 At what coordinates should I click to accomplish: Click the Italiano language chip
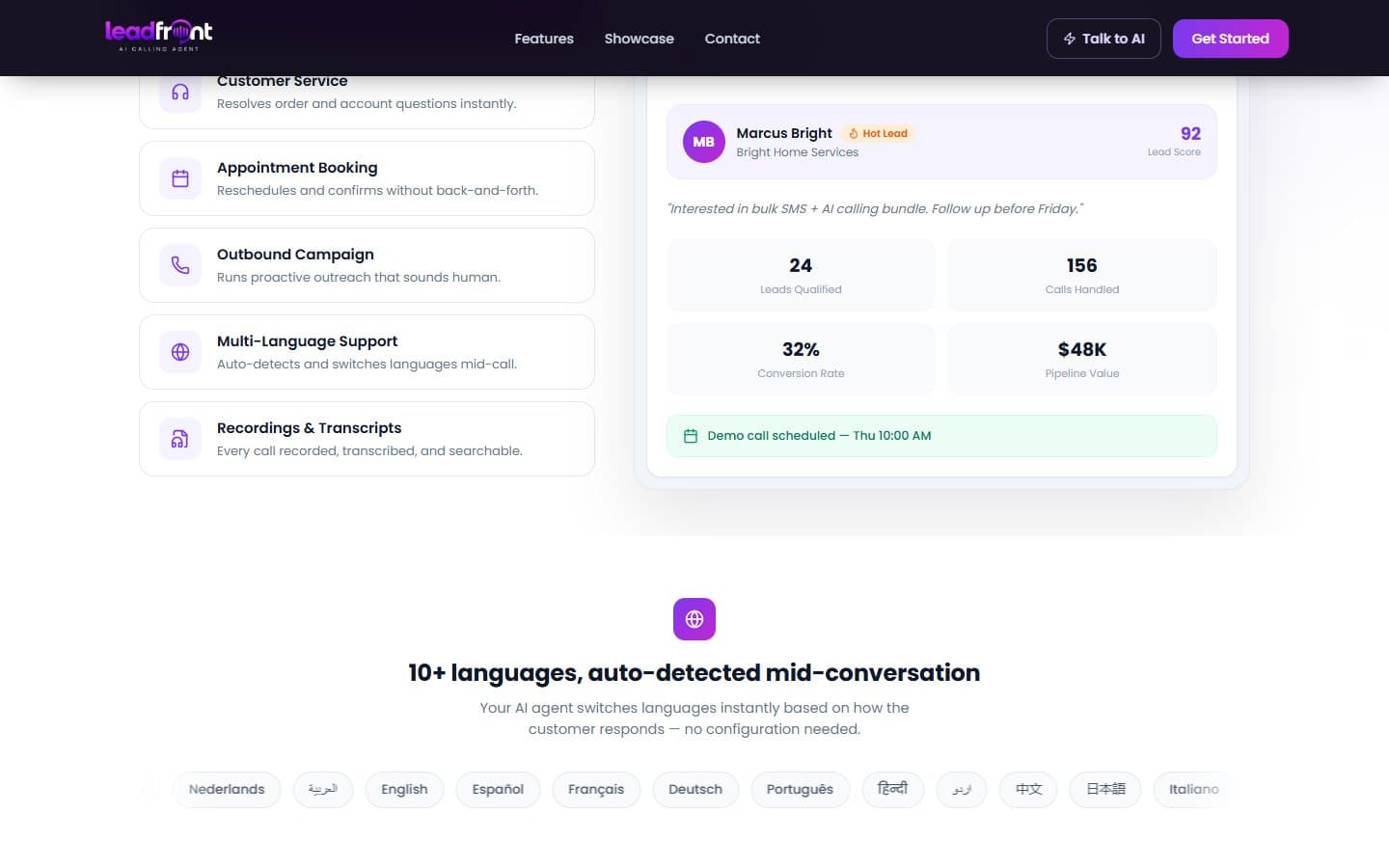(1194, 789)
